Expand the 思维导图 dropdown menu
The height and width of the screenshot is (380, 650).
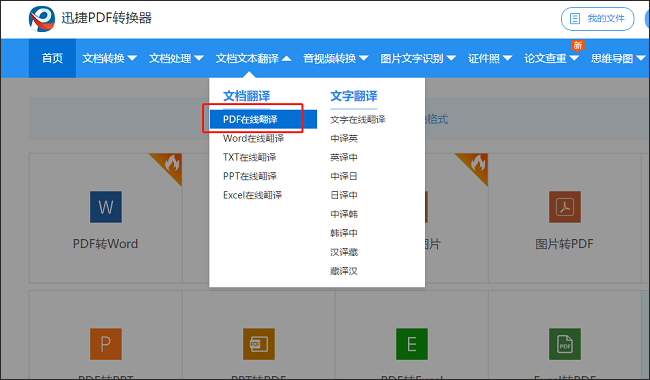[618, 58]
